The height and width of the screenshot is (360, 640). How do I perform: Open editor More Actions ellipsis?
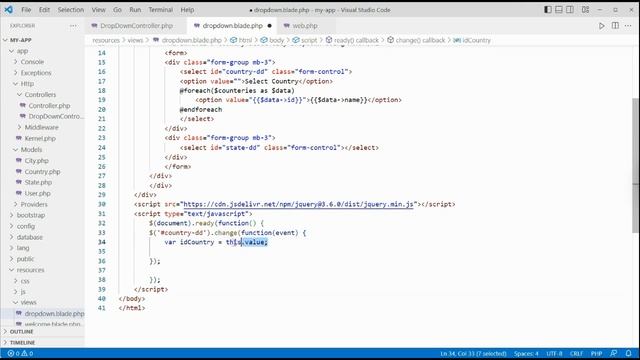pos(628,26)
